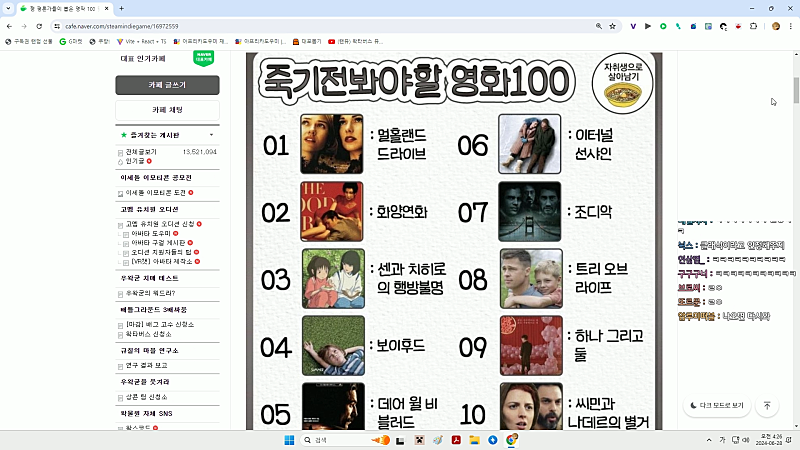Open Chrome's three-dot menu
The width and height of the screenshot is (800, 450).
click(x=790, y=26)
